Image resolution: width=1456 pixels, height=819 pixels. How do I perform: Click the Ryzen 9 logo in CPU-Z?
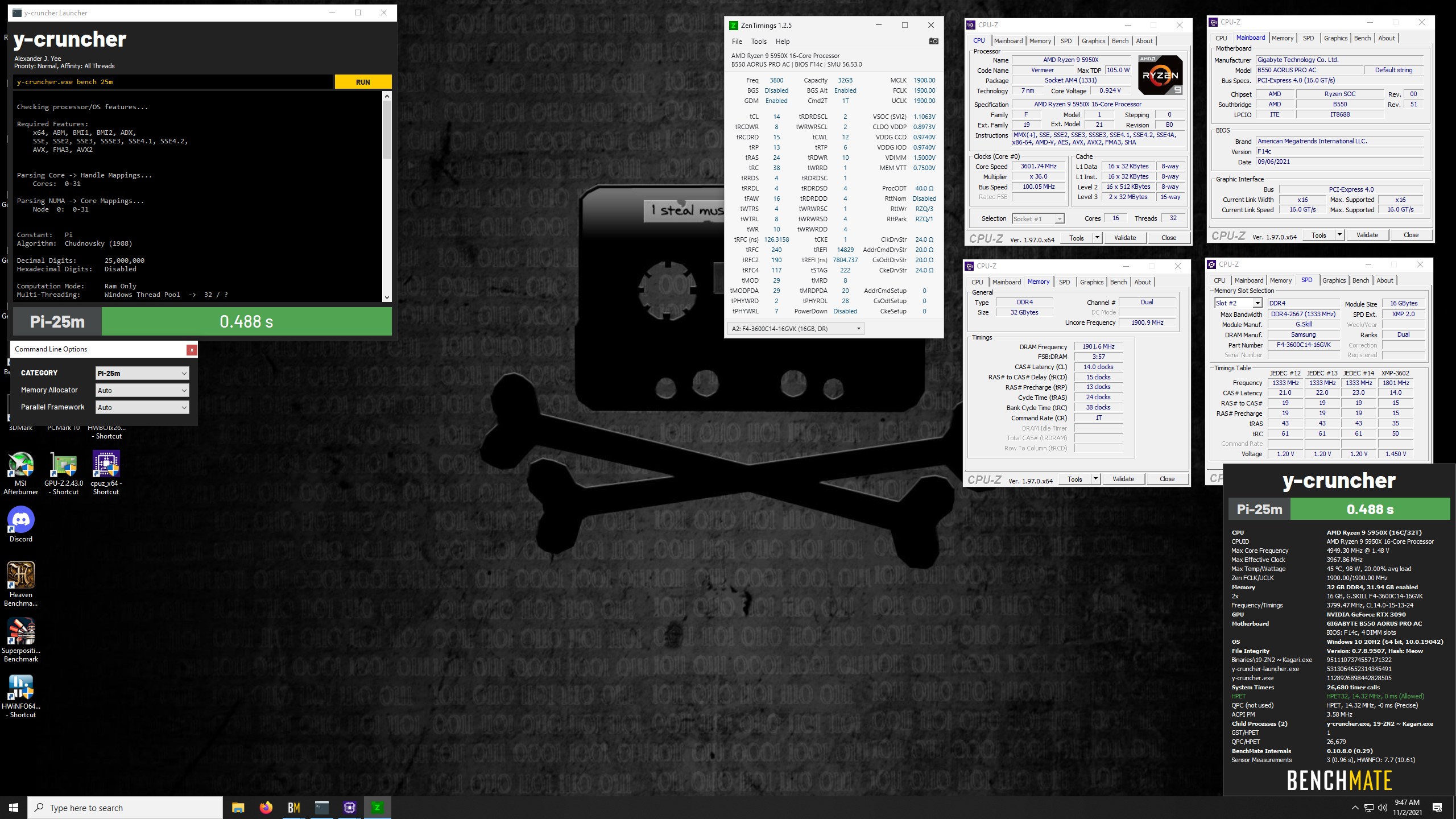click(1160, 75)
